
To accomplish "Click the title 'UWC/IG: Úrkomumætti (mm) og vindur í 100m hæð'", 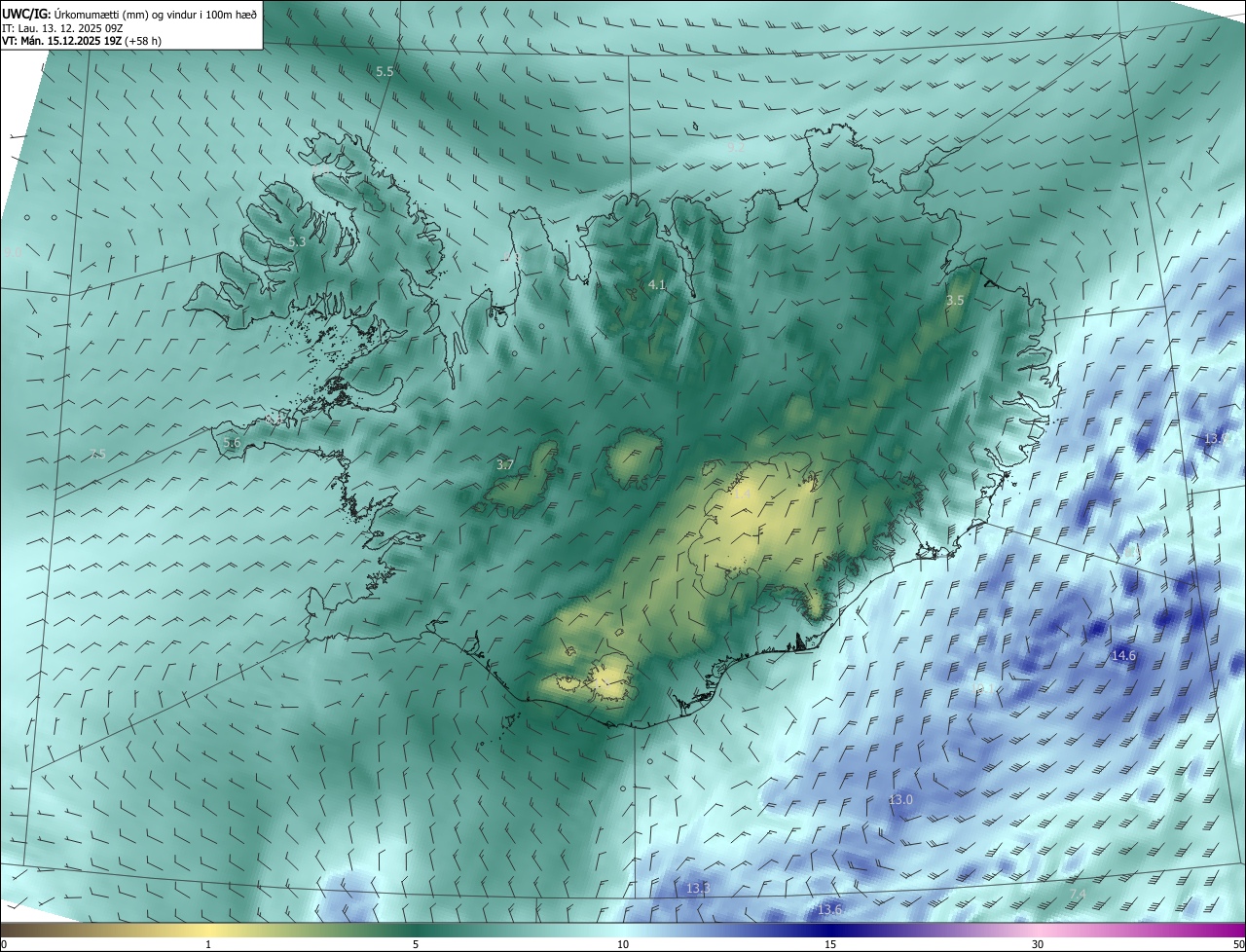I will 129,14.
